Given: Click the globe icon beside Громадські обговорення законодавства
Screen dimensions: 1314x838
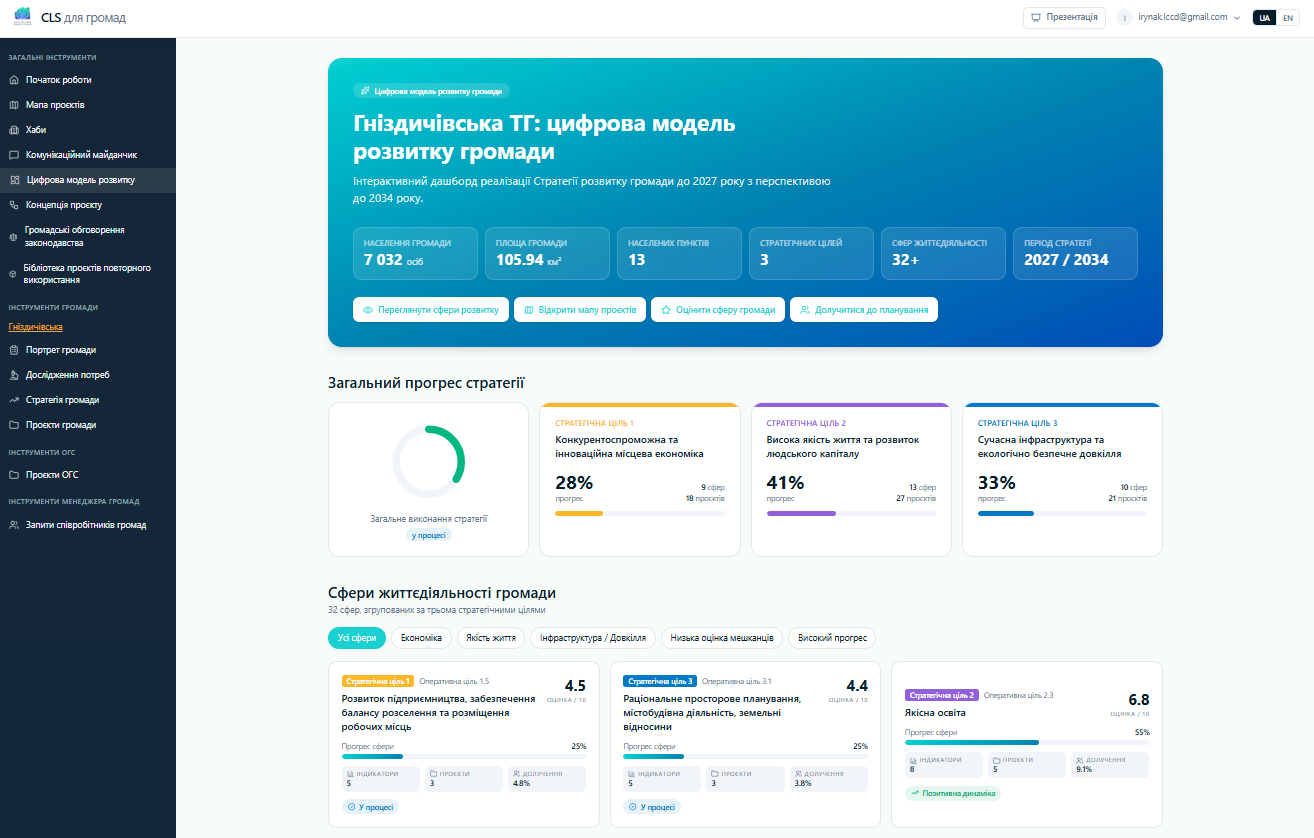Looking at the screenshot, I should coord(13,236).
